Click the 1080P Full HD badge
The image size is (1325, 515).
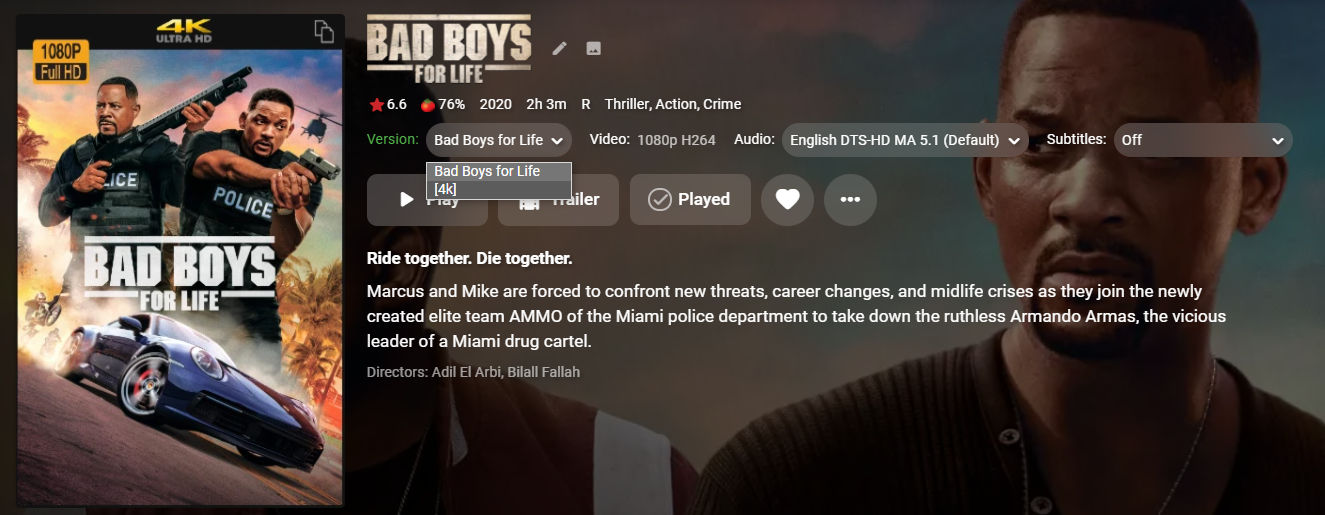(61, 61)
